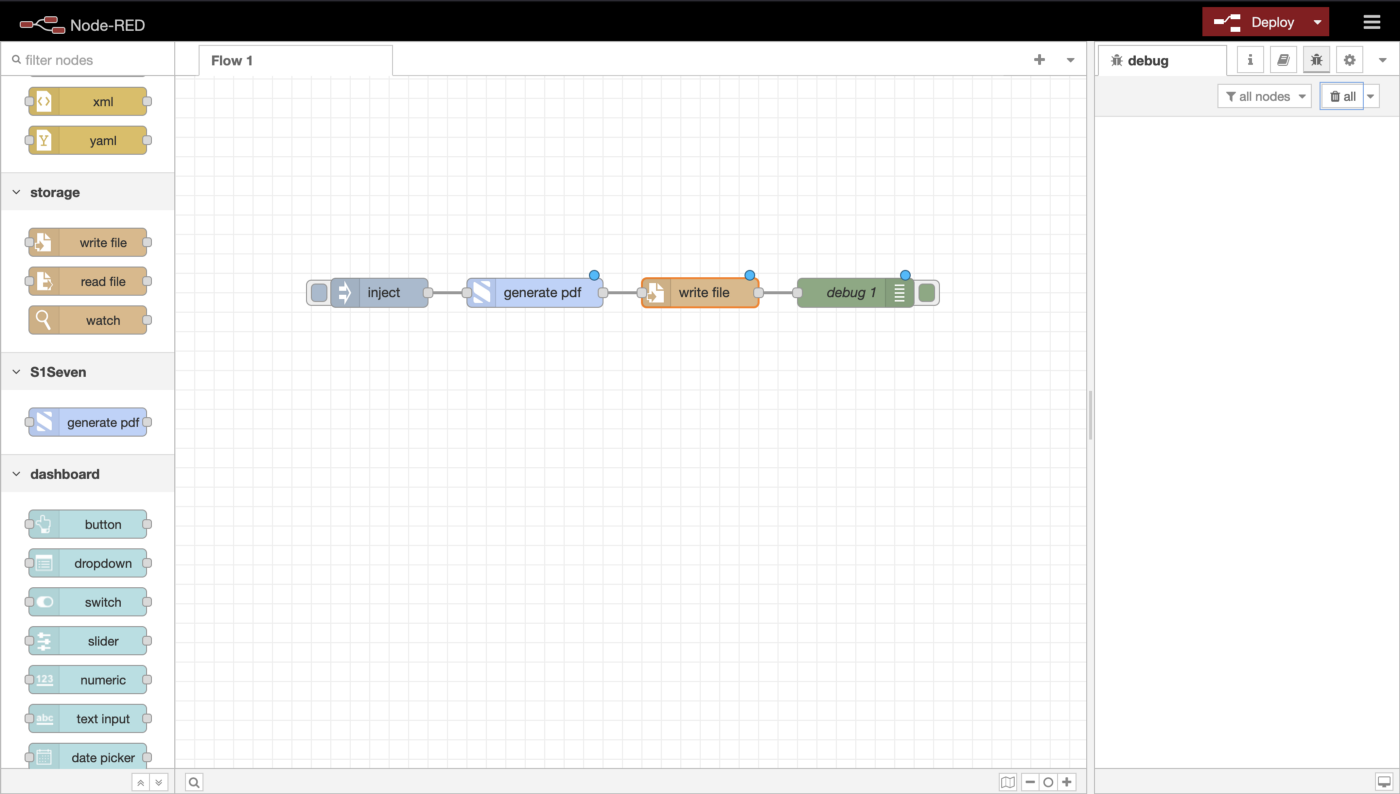Image resolution: width=1400 pixels, height=794 pixels.
Task: Open debug window in new window icon
Action: point(1384,782)
